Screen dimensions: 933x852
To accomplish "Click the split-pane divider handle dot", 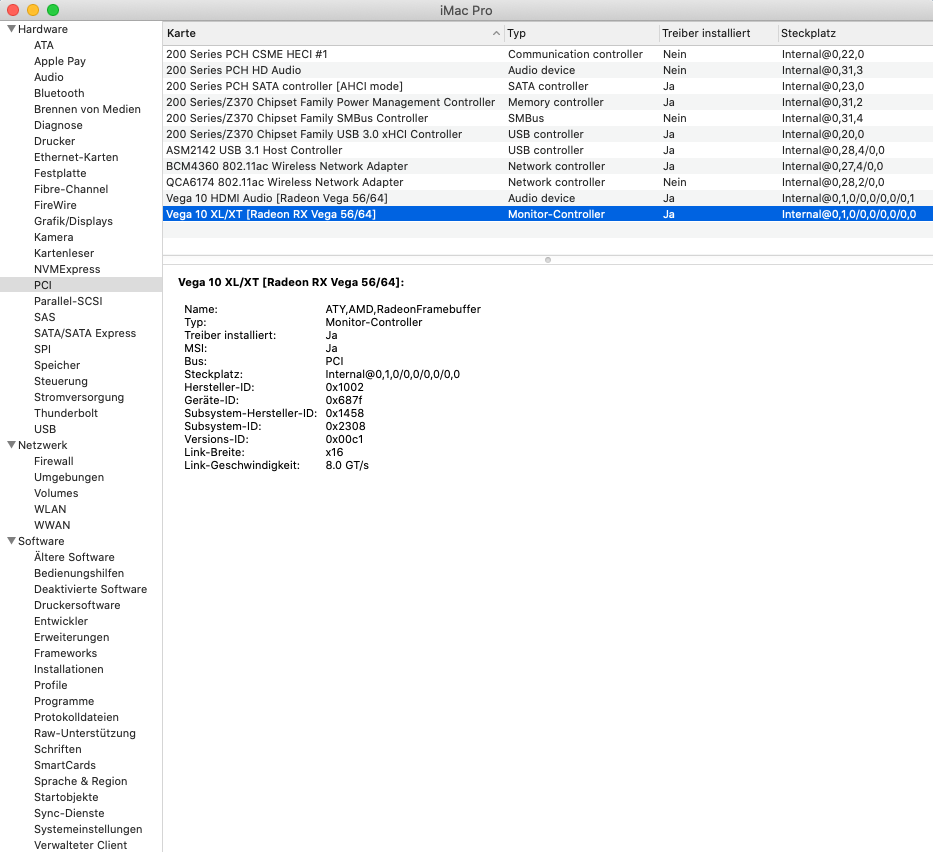I will (548, 260).
